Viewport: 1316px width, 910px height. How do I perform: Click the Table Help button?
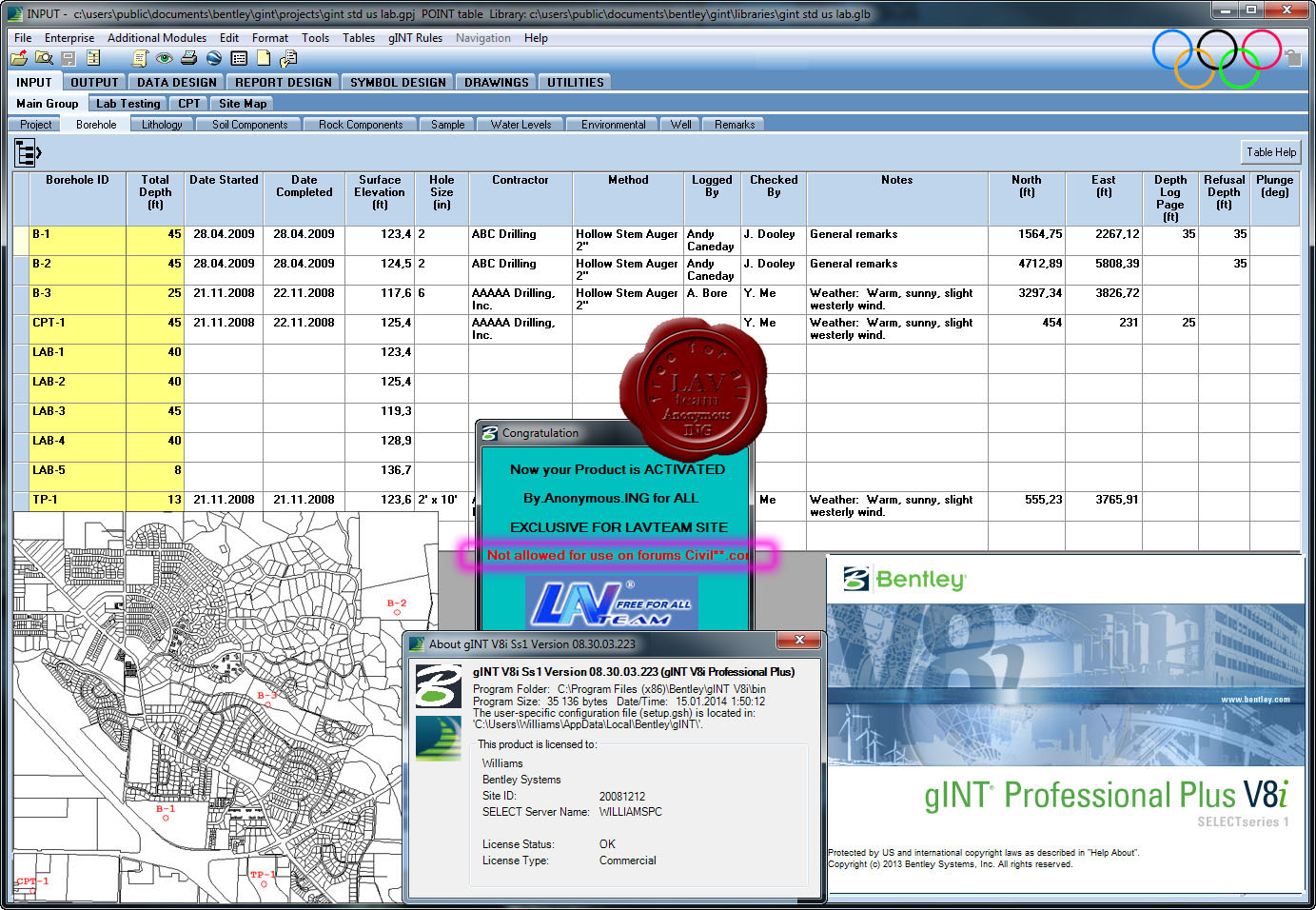pyautogui.click(x=1271, y=152)
